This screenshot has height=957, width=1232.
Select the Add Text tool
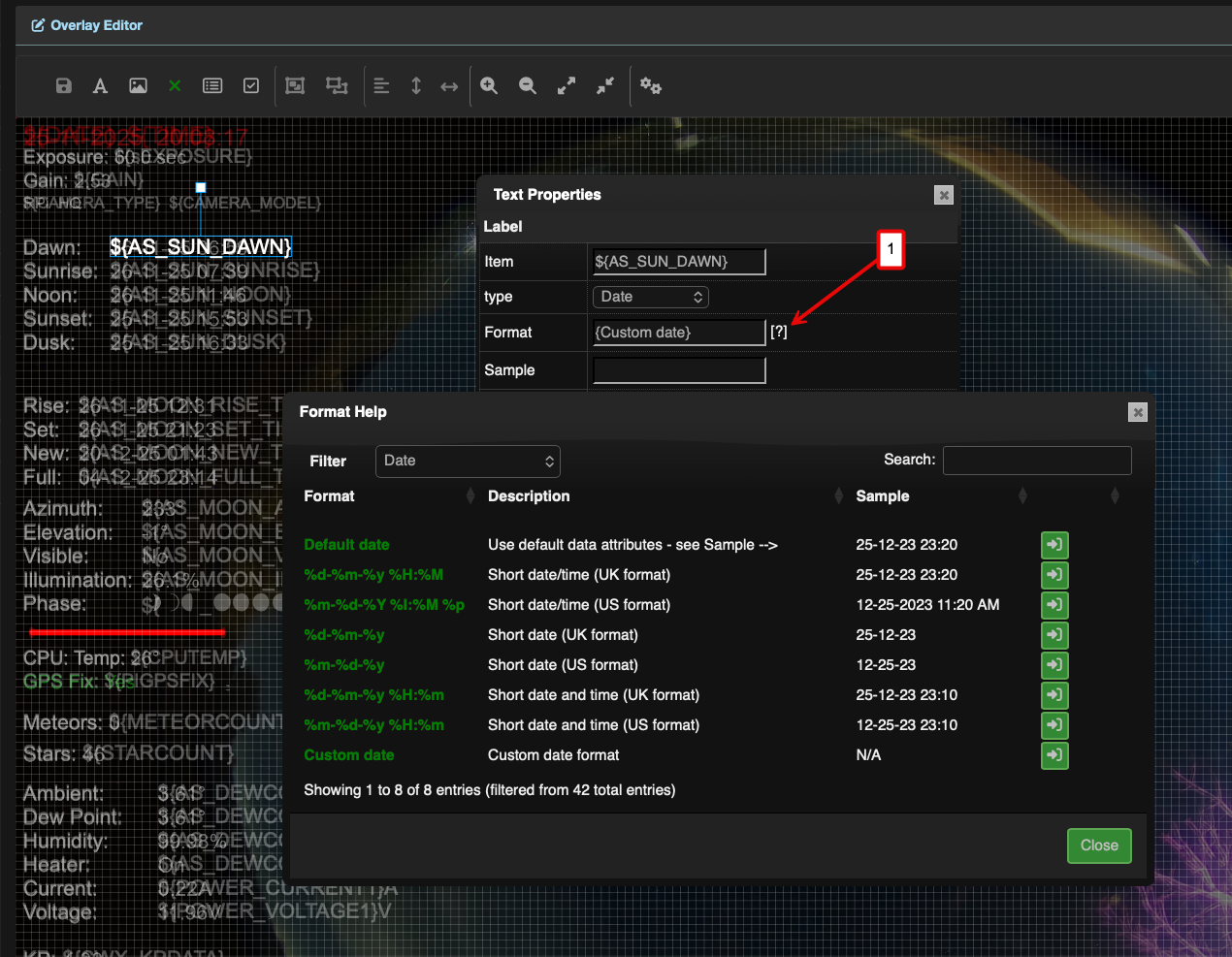pyautogui.click(x=100, y=86)
